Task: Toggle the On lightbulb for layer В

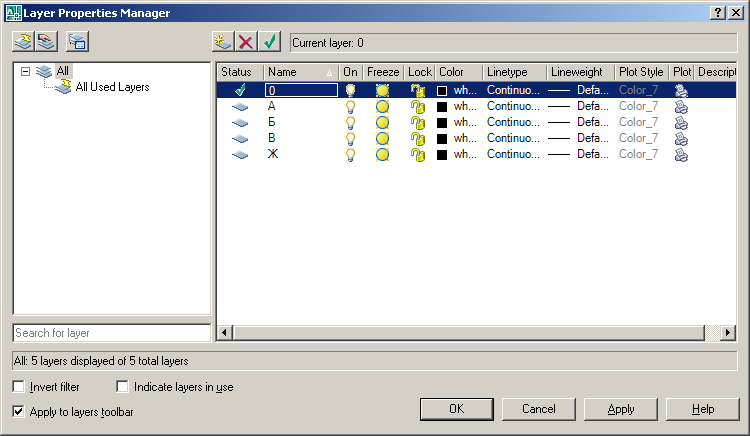Action: pos(351,139)
